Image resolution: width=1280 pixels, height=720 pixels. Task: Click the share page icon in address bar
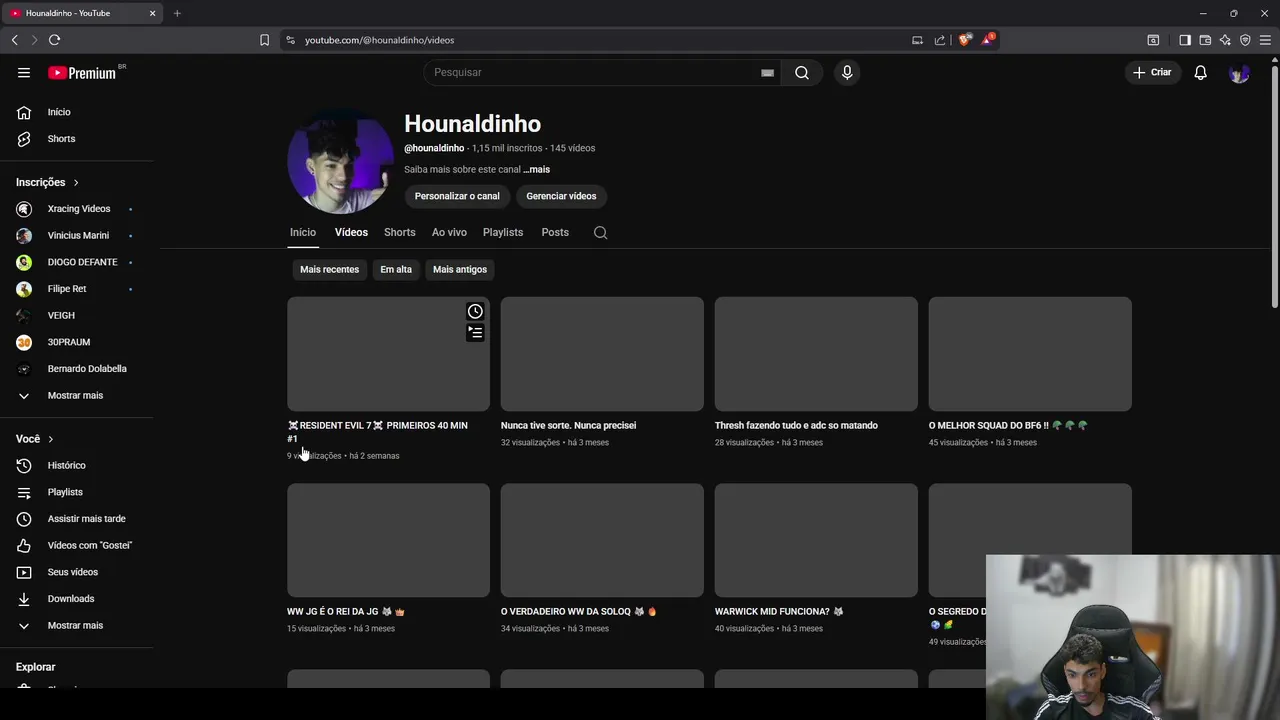coord(940,40)
